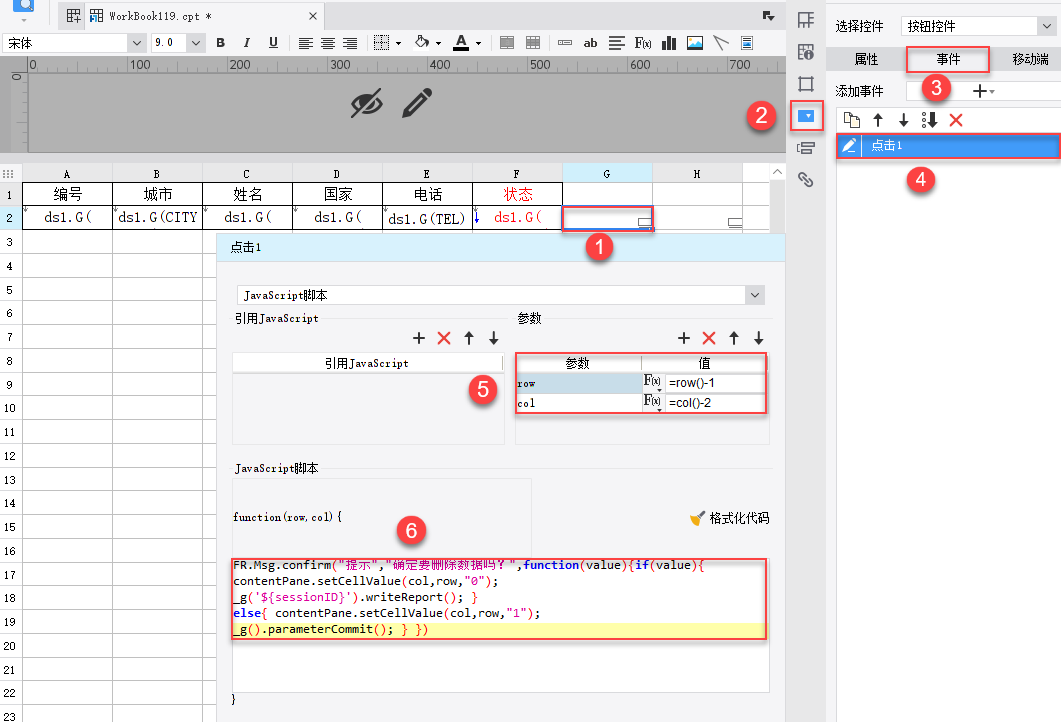Select column header F
This screenshot has height=722, width=1061.
point(517,174)
